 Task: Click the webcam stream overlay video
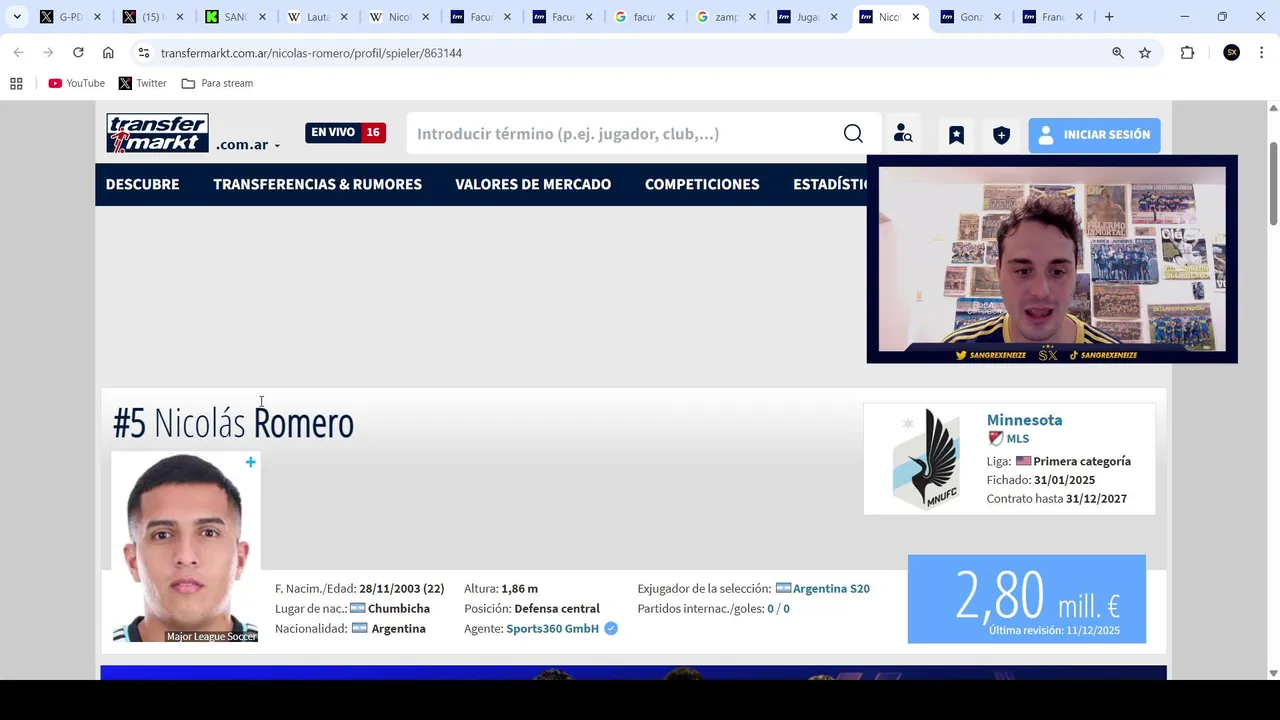coord(1052,259)
